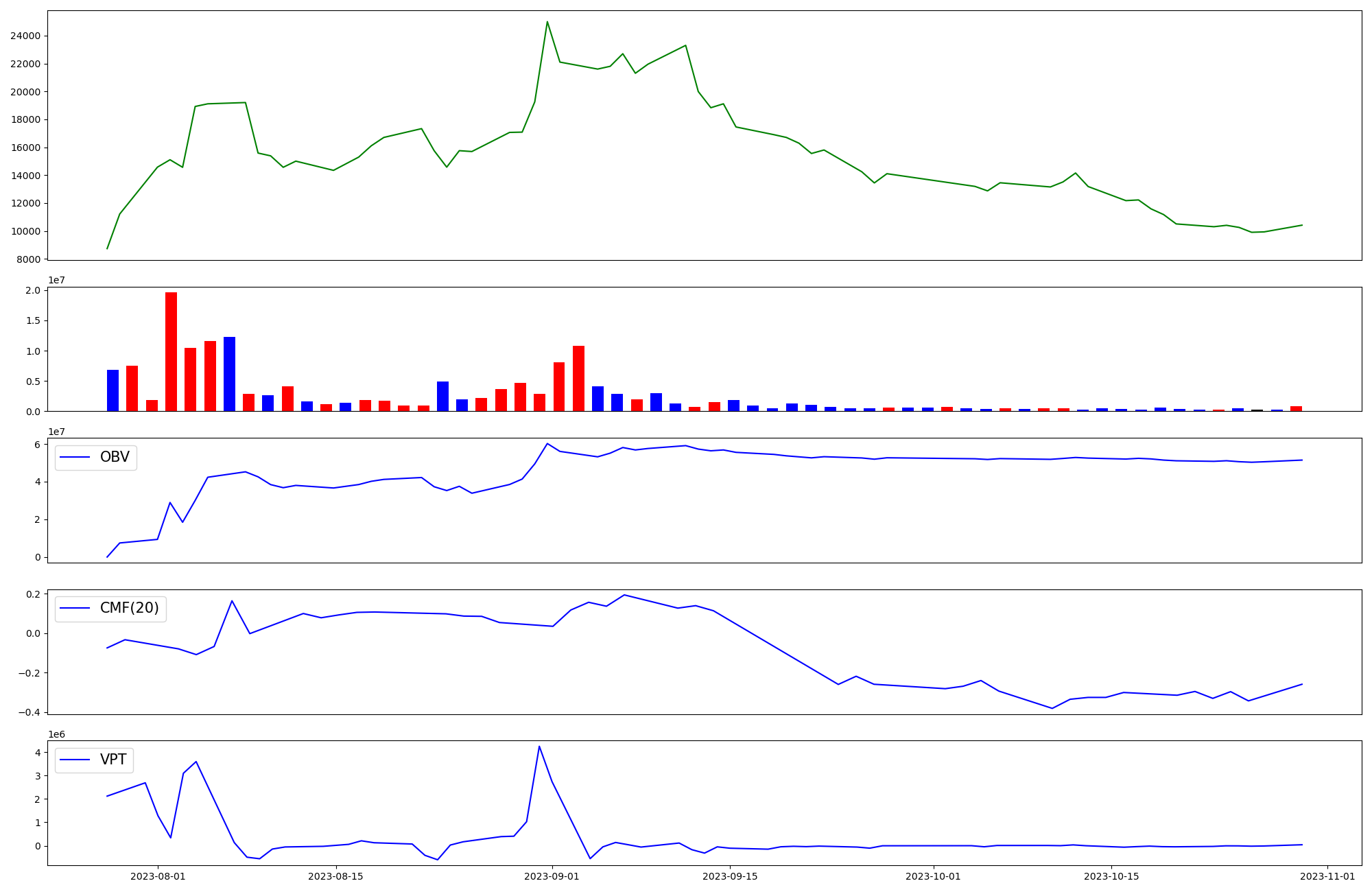Click the blue line swatch in VPT legend

75,760
